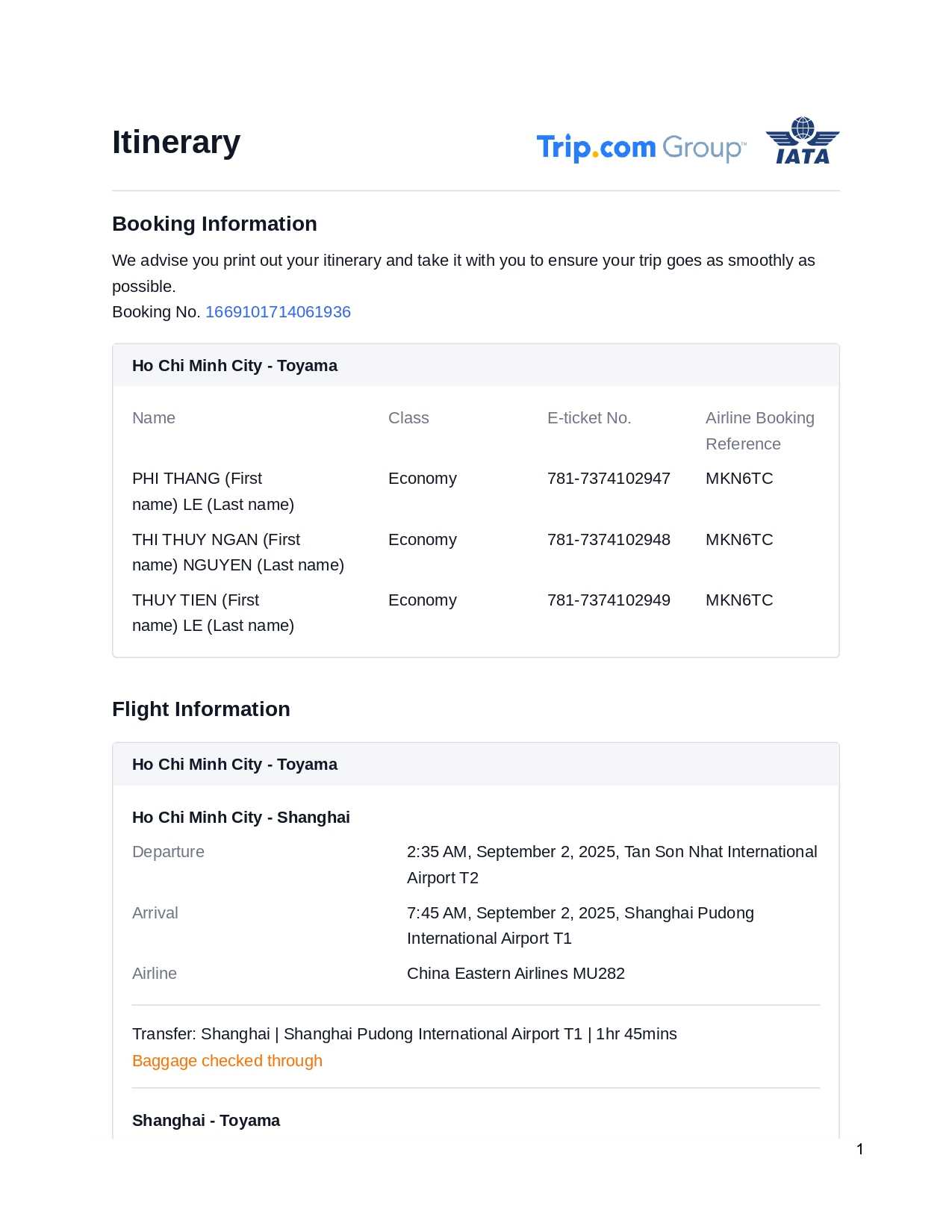Click the E-ticket No. column header
The image size is (952, 1232).
589,418
